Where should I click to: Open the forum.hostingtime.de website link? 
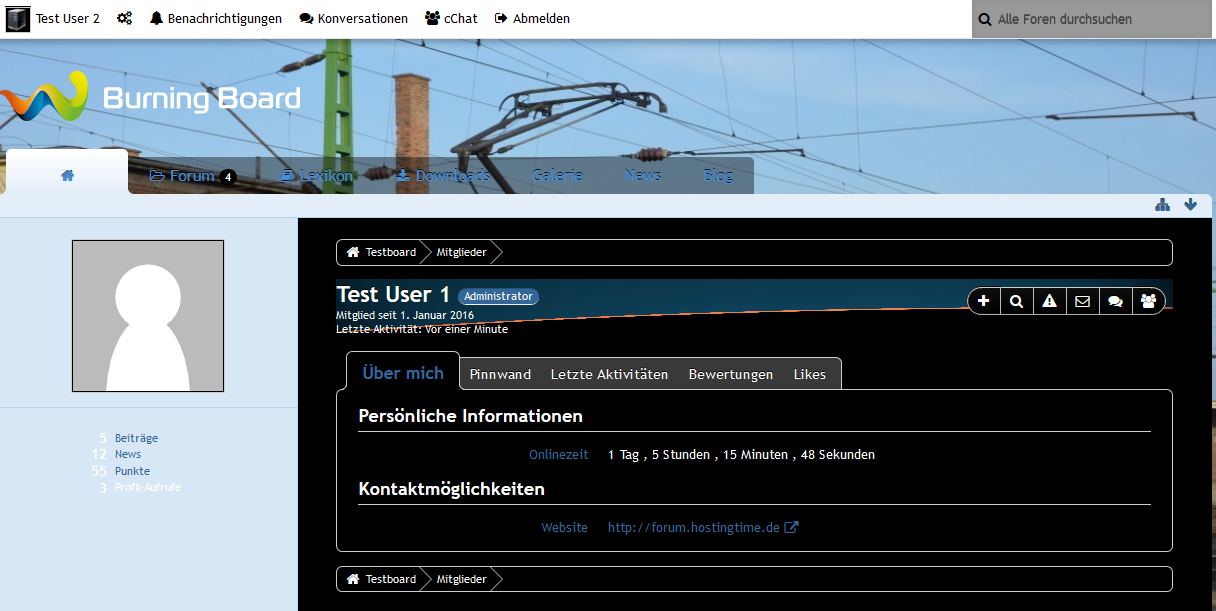tap(694, 527)
